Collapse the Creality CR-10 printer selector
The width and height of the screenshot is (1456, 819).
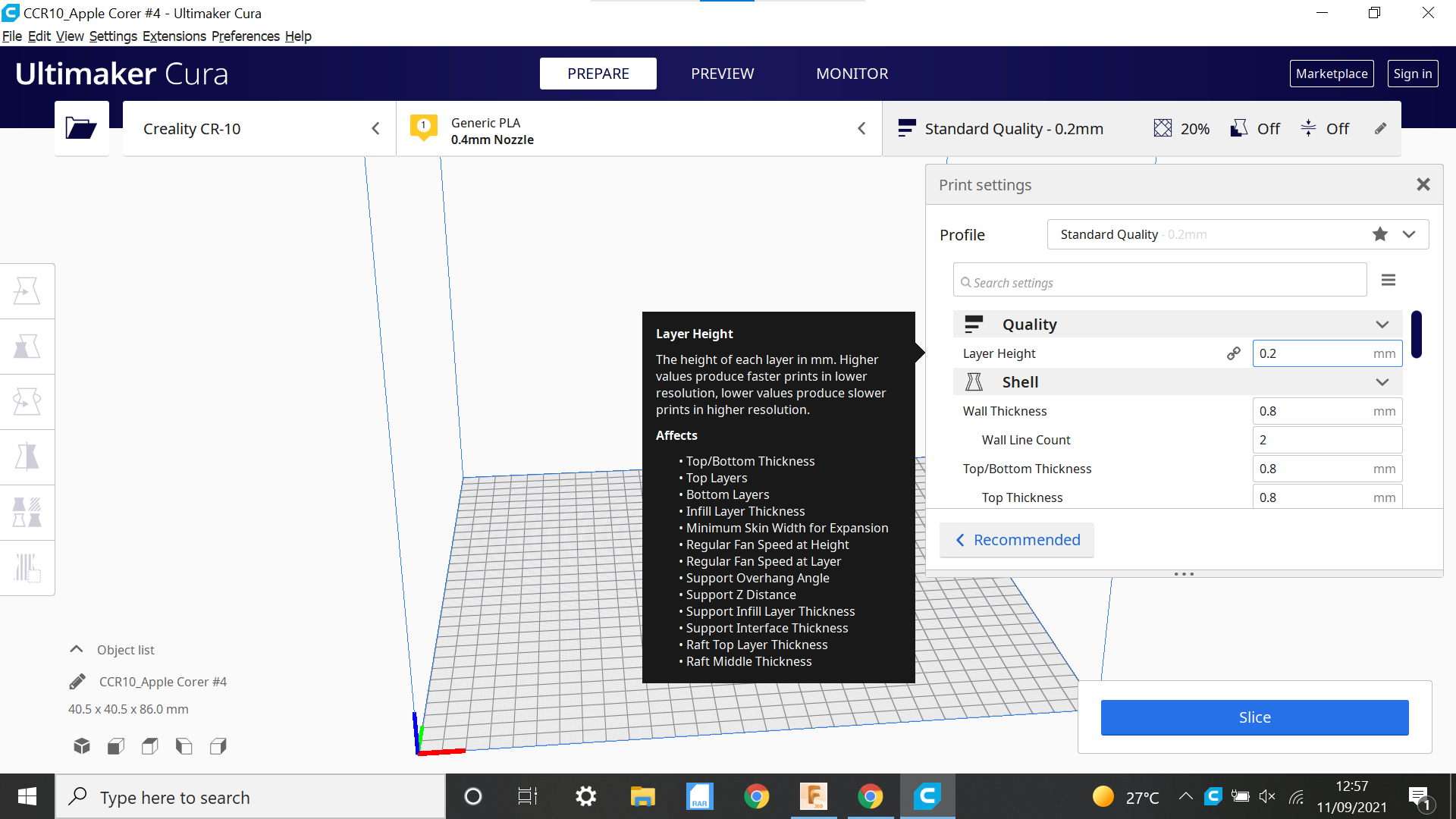point(375,129)
